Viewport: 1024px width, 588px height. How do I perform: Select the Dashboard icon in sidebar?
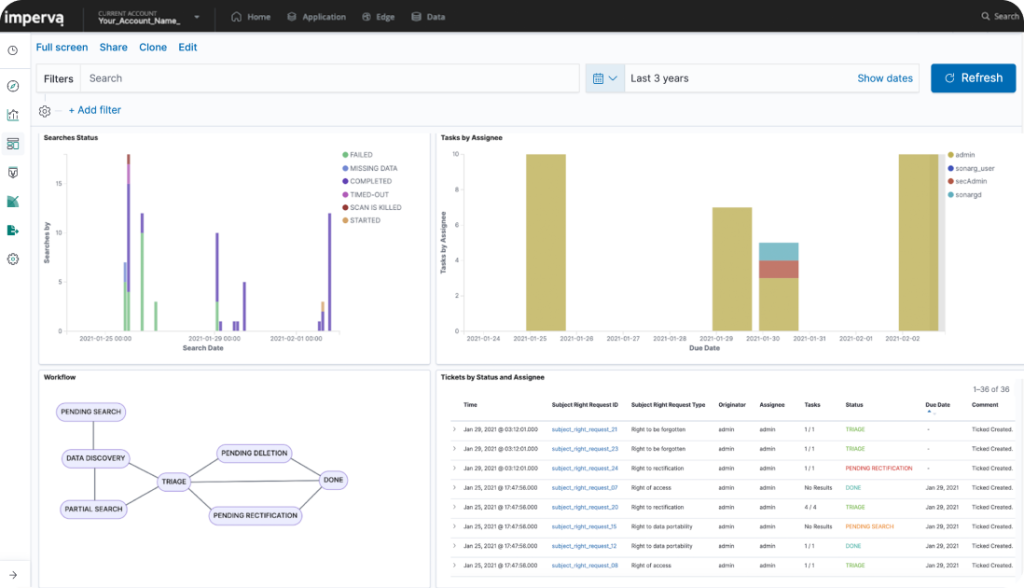13,144
